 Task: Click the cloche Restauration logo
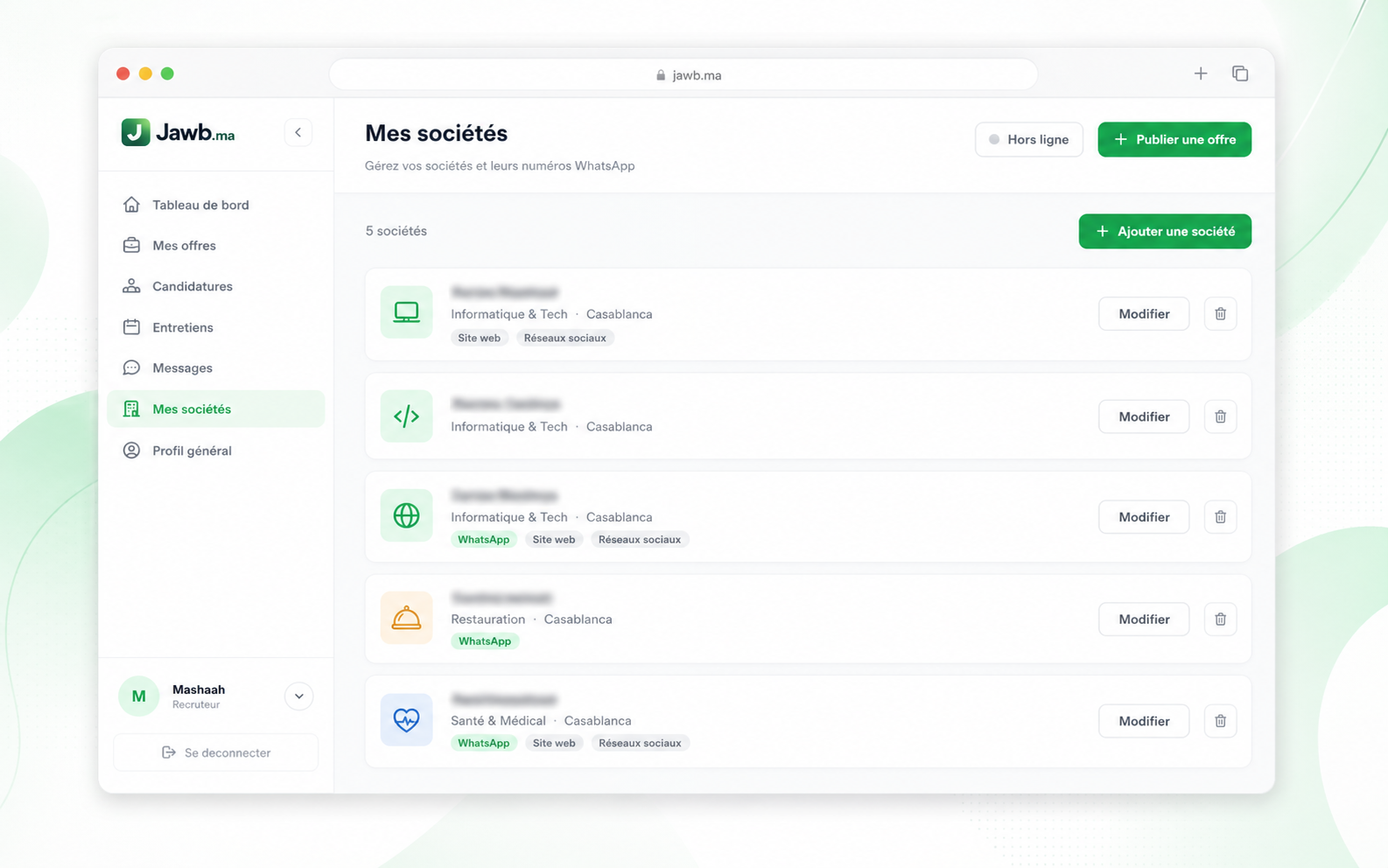point(406,618)
